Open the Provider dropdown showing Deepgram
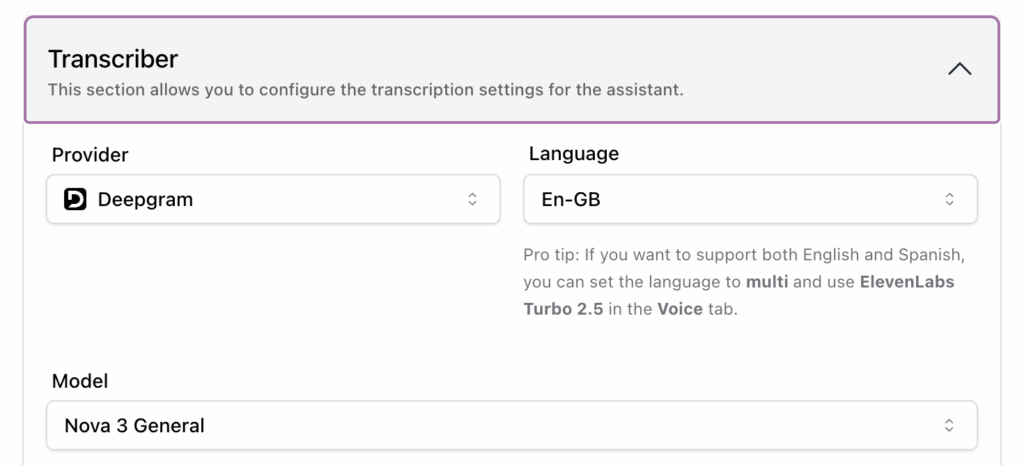Viewport: 1024px width, 465px height. (x=272, y=200)
